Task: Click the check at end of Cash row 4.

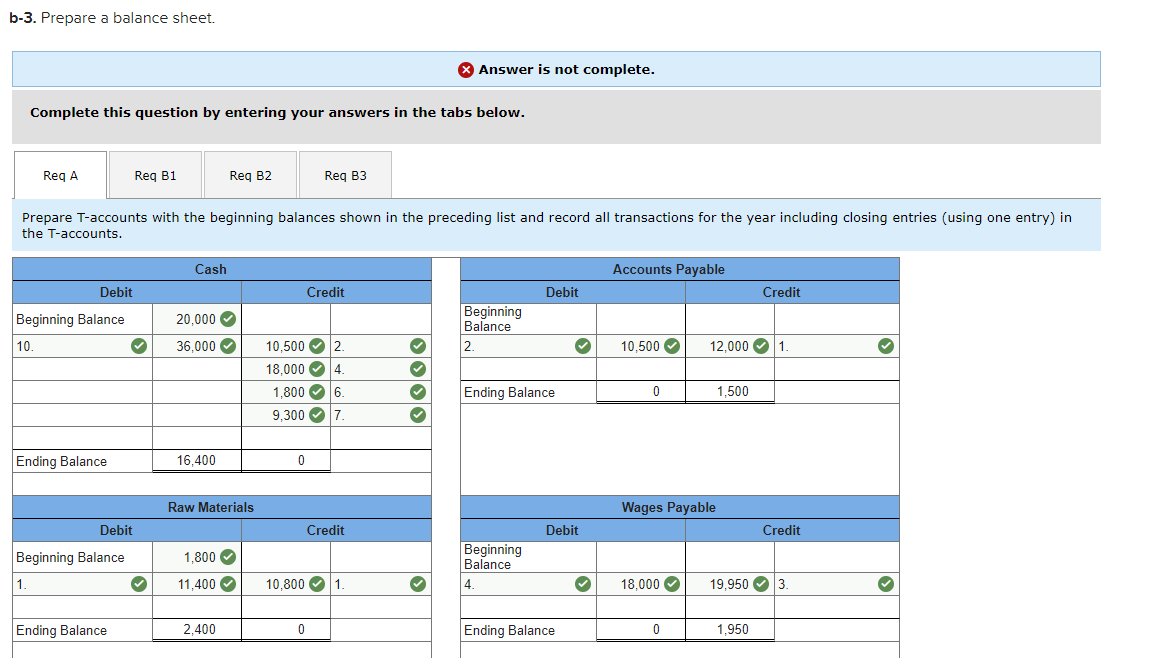Action: pyautogui.click(x=418, y=369)
